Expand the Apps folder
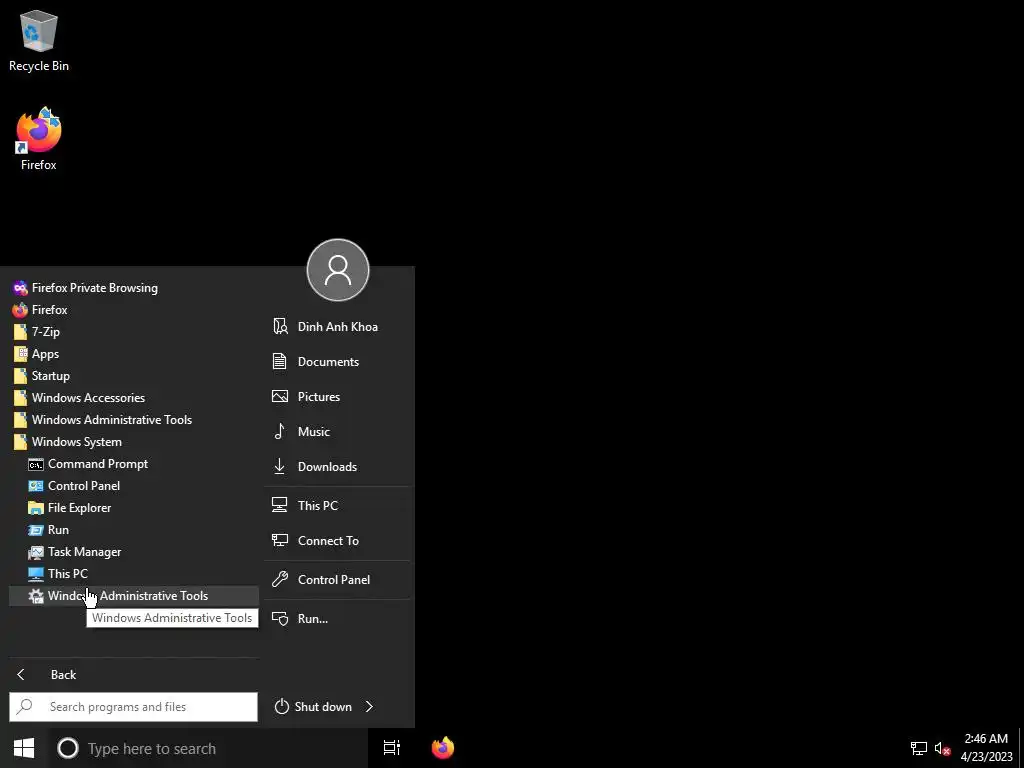Viewport: 1024px width, 768px height. pos(134,354)
